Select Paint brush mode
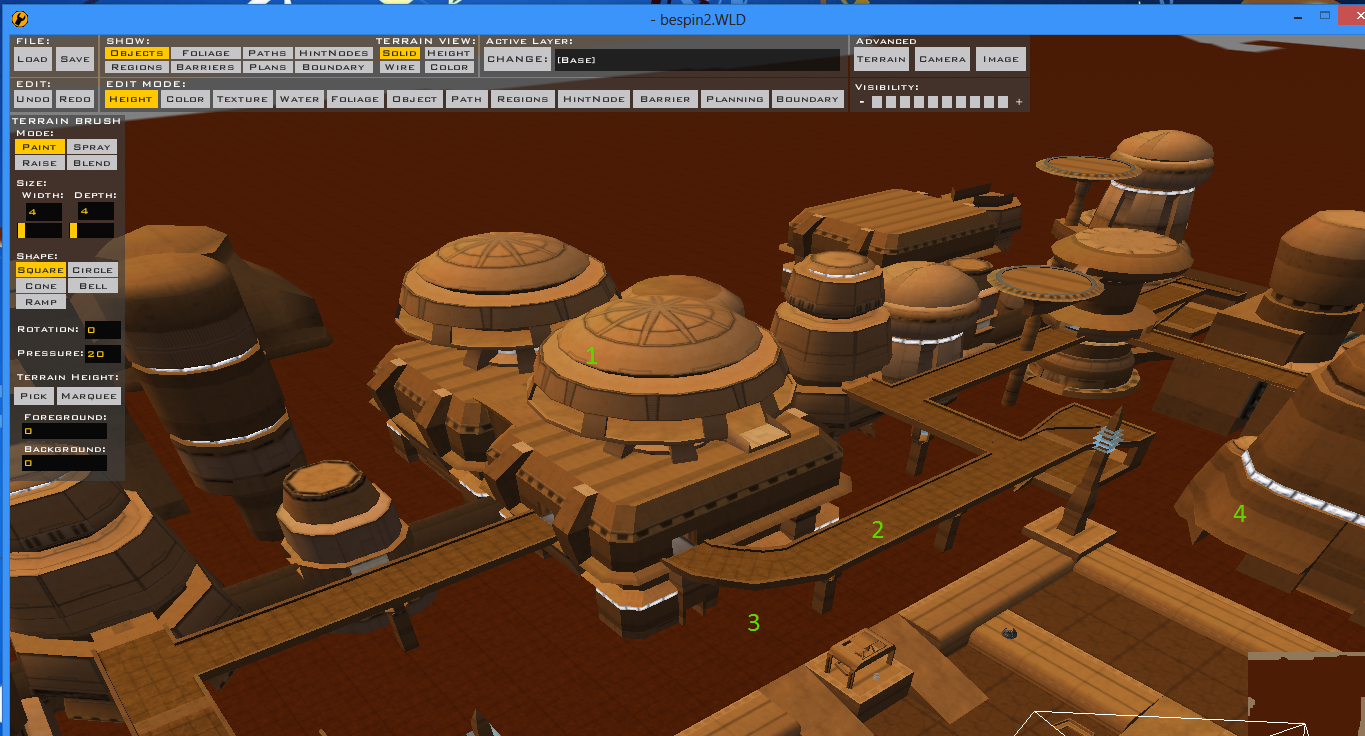The height and width of the screenshot is (736, 1365). pyautogui.click(x=40, y=147)
